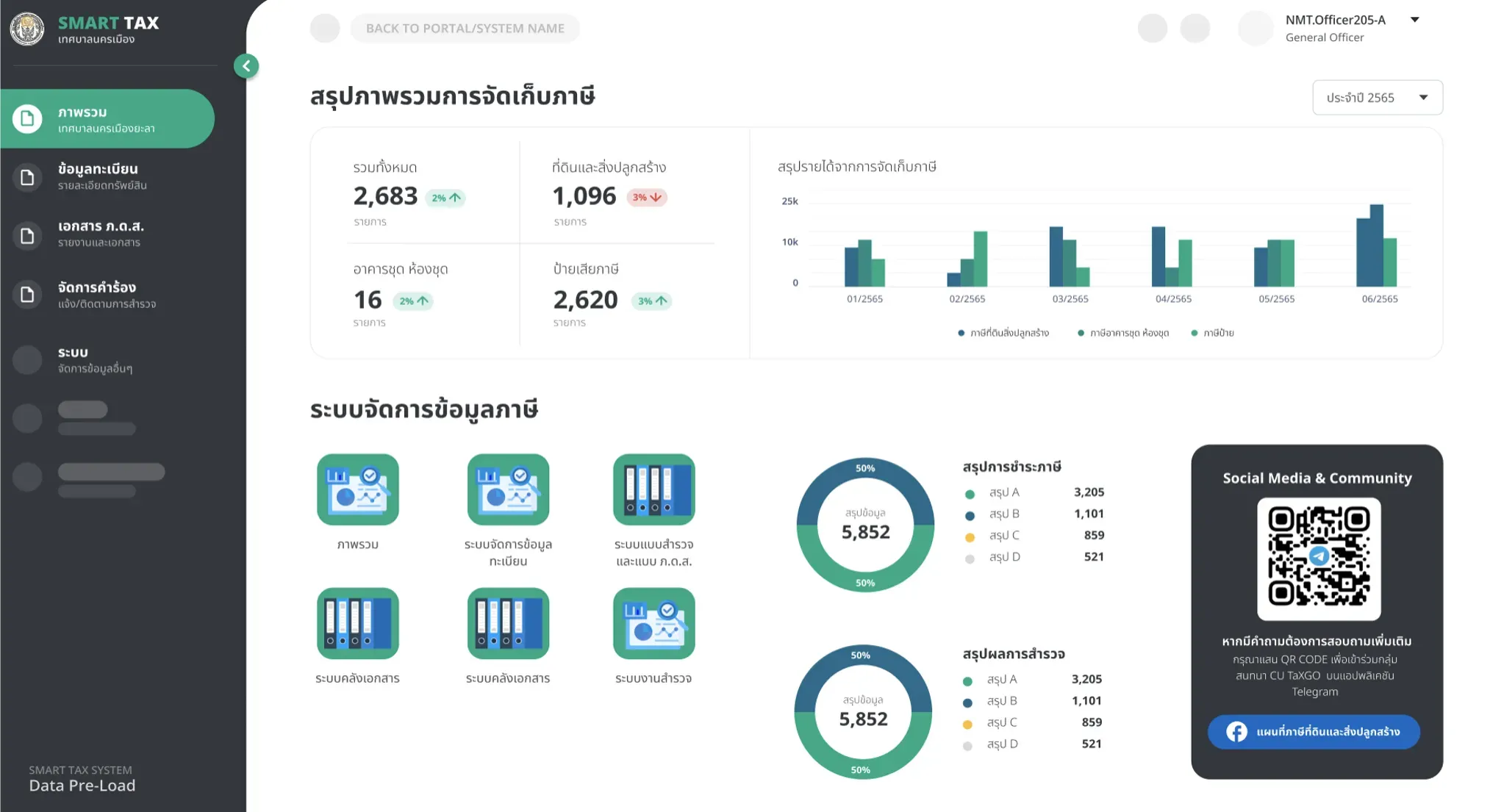This screenshot has width=1490, height=812.
Task: Expand the NMT.Officer205-A user menu arrow
Action: (1415, 20)
